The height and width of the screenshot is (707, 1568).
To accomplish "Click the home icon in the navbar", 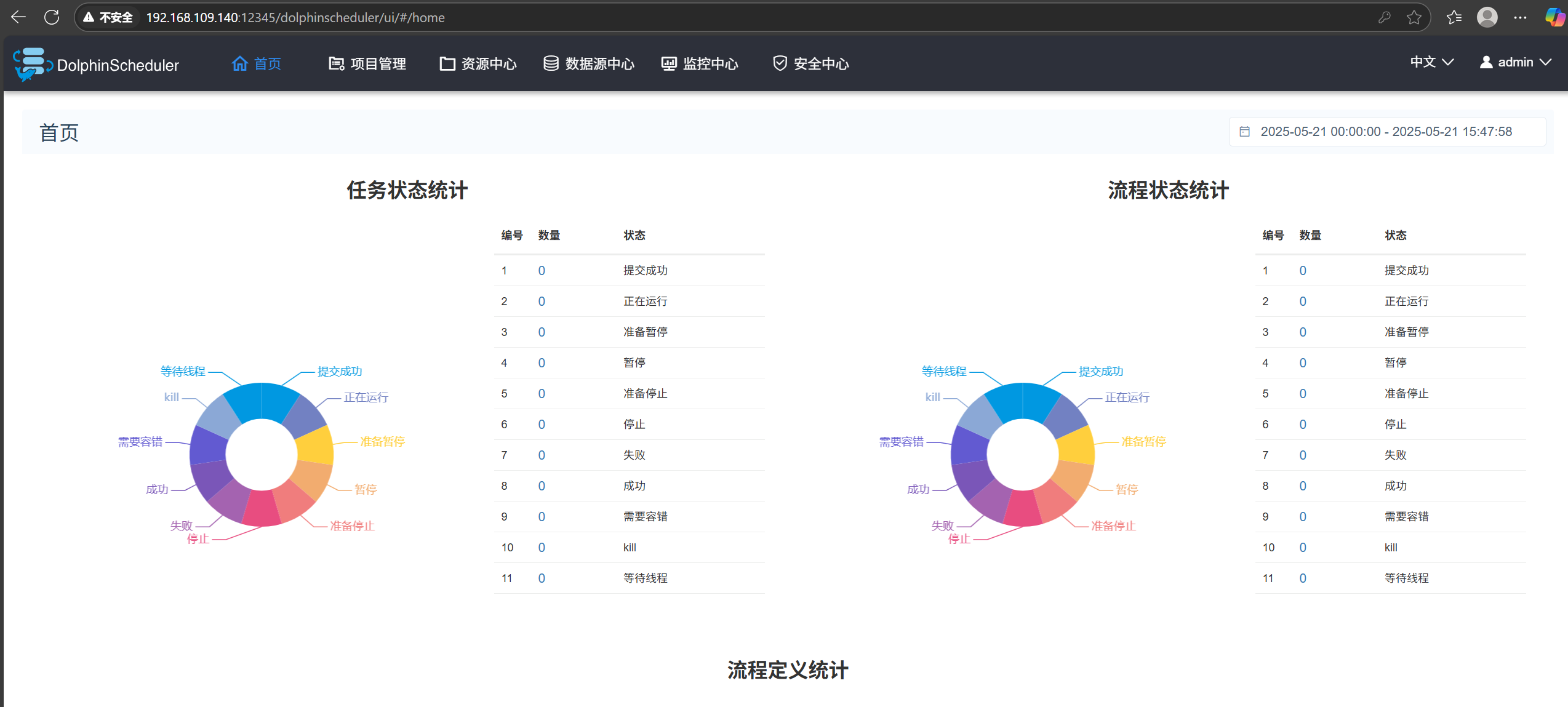I will pos(239,63).
